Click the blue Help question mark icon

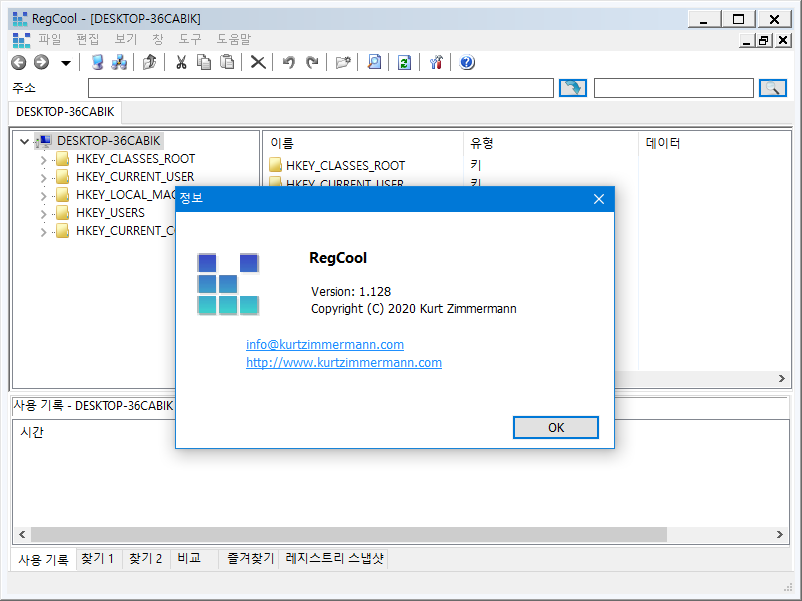point(467,62)
